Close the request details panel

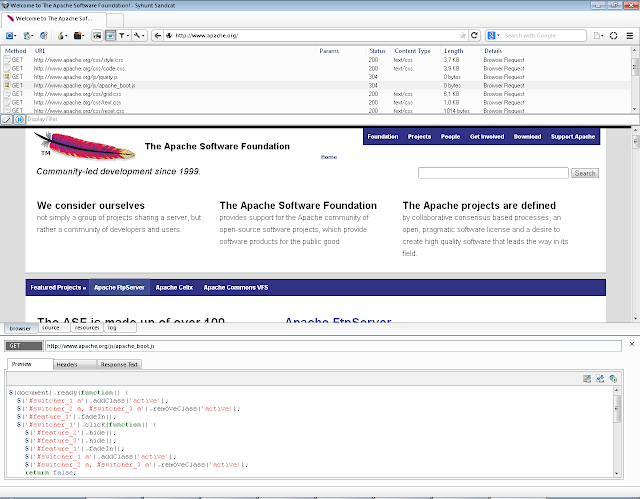[632, 344]
